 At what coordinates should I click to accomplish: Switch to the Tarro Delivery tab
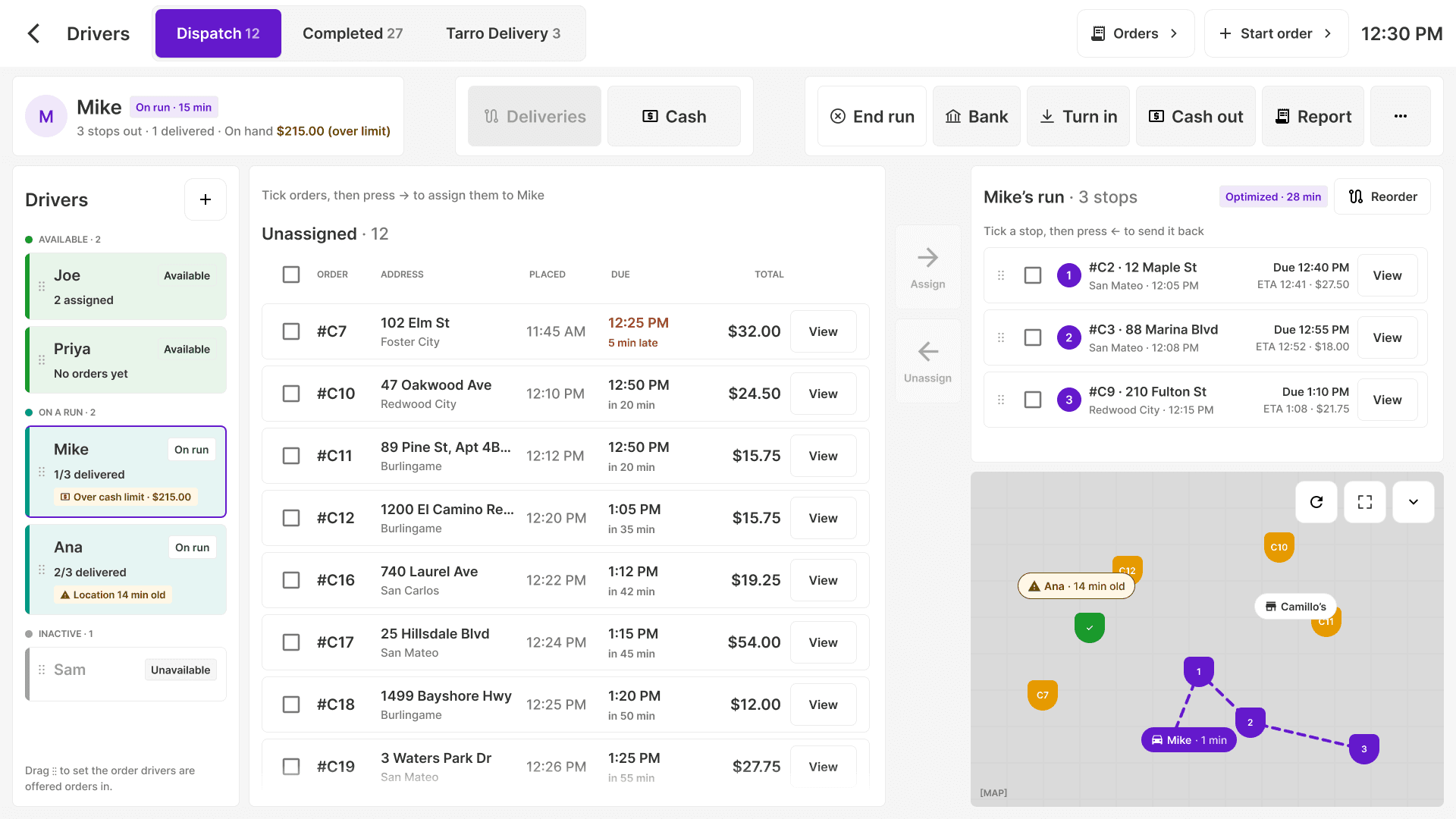[x=504, y=33]
